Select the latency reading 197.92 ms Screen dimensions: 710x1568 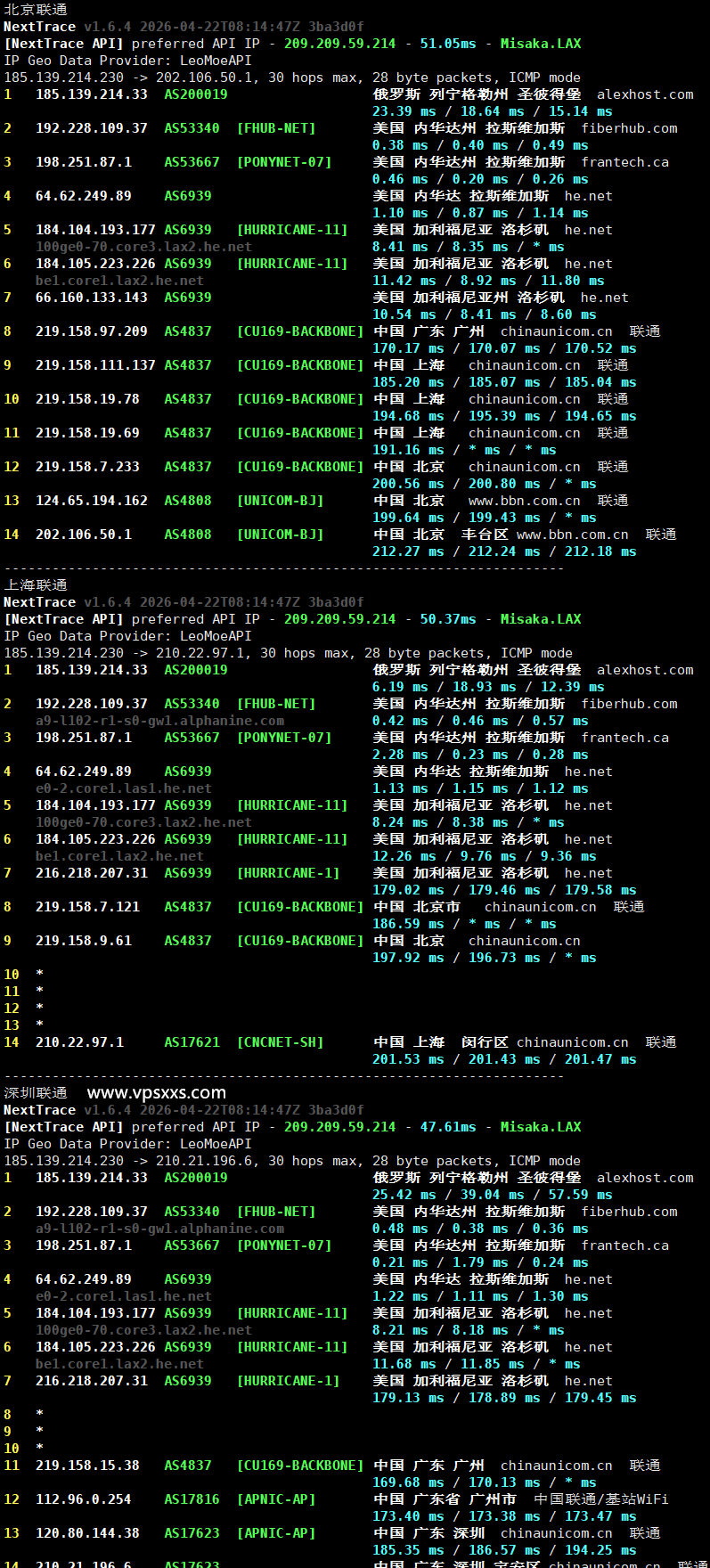coord(408,957)
